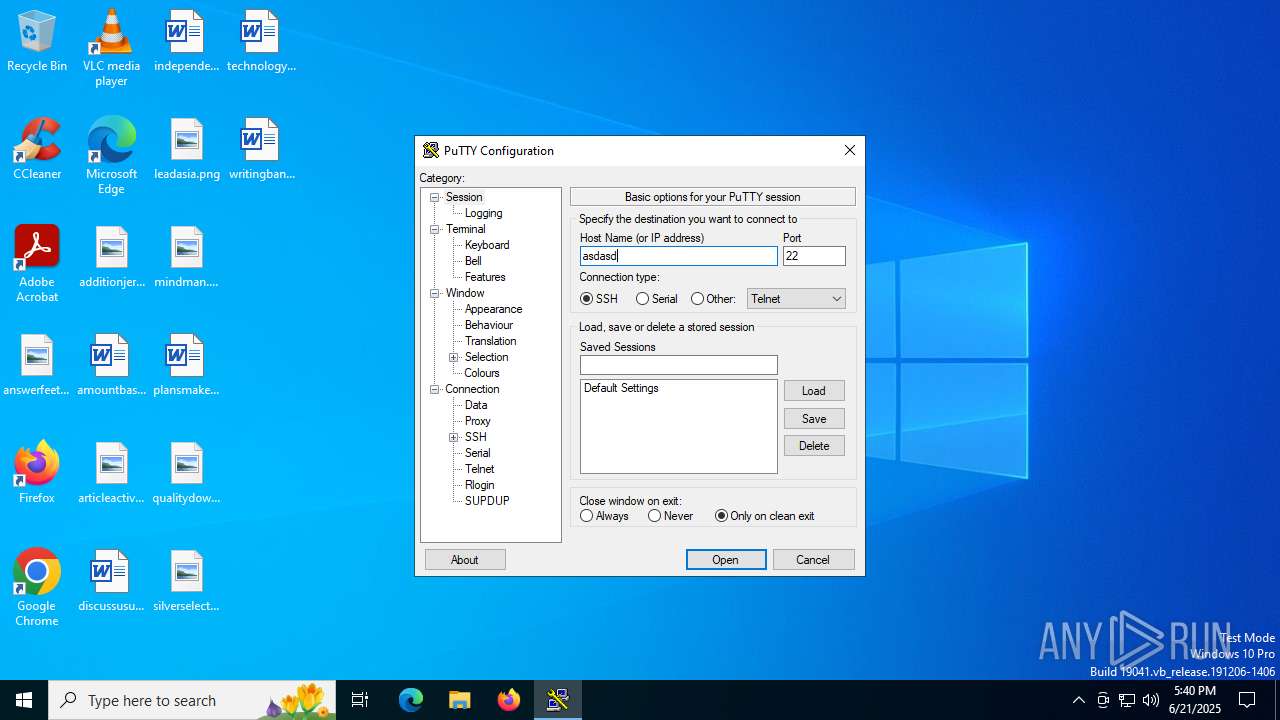This screenshot has height=720, width=1280.
Task: Open Google Chrome desktop shortcut
Action: point(37,588)
